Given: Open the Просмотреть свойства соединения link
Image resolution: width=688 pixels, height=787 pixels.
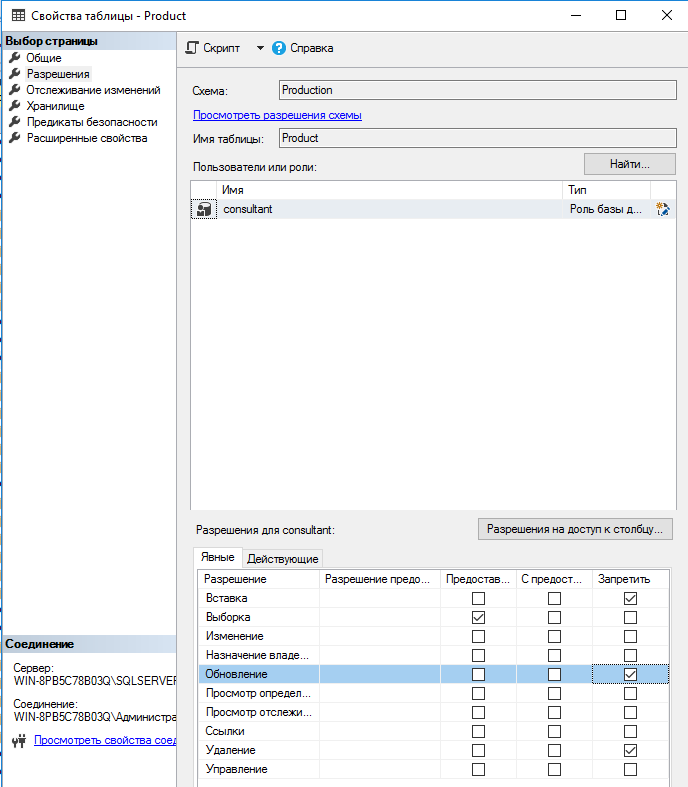Looking at the screenshot, I should click(105, 740).
